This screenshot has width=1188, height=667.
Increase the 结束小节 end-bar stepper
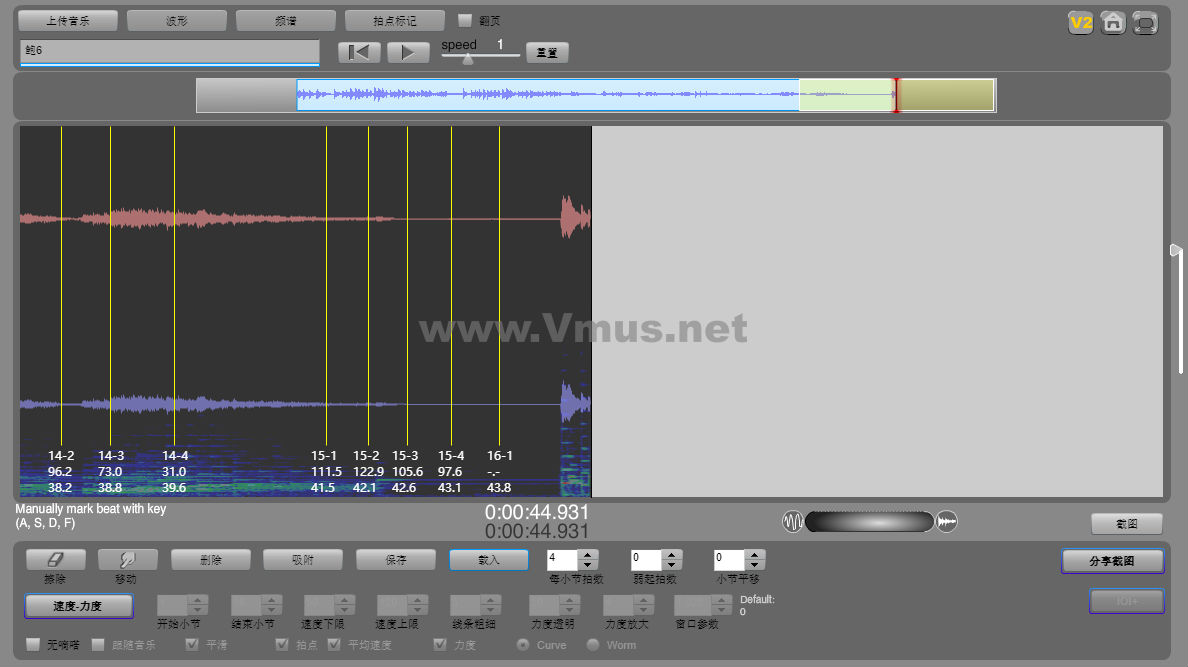point(271,600)
